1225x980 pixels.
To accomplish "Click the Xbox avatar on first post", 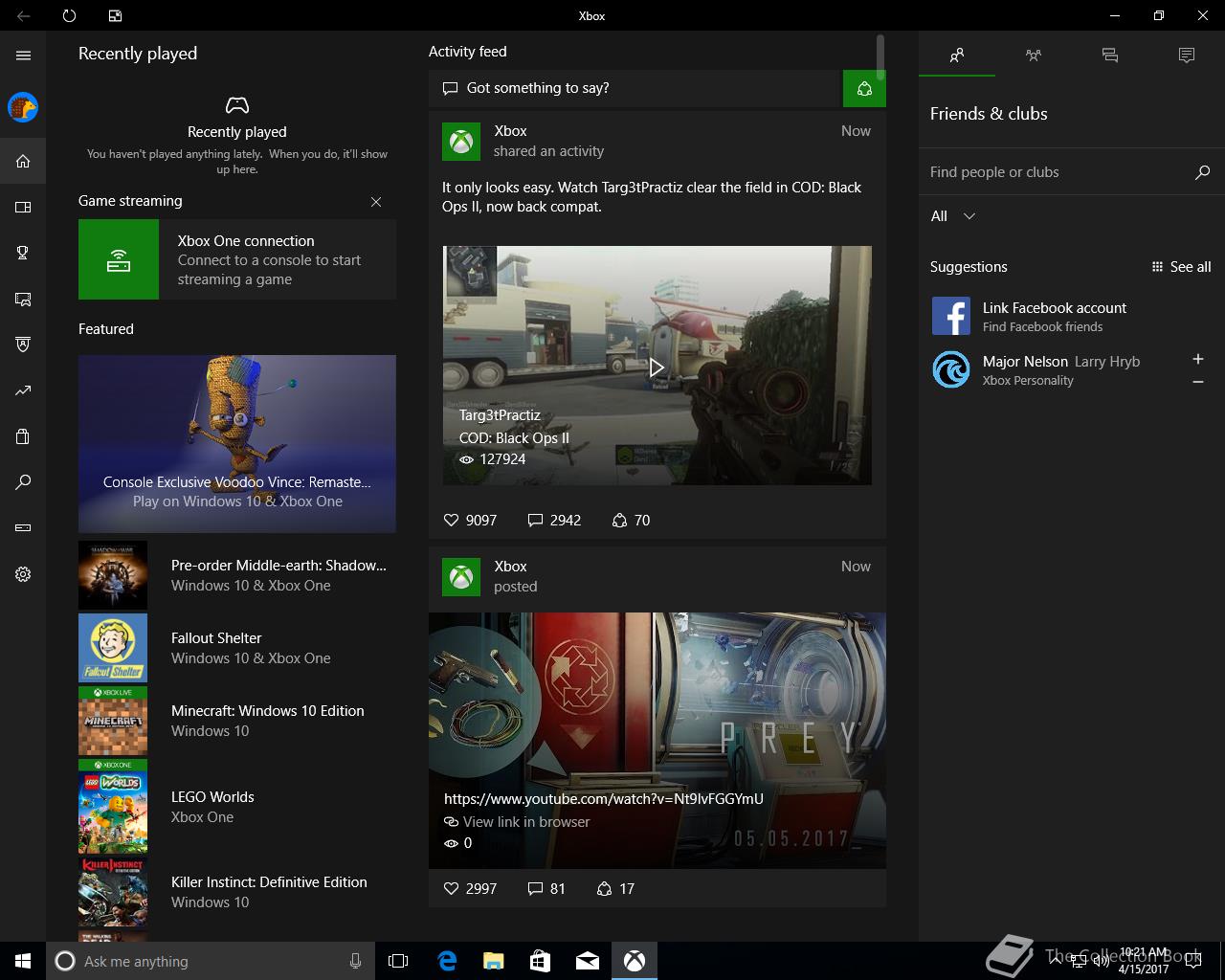I will 461,142.
